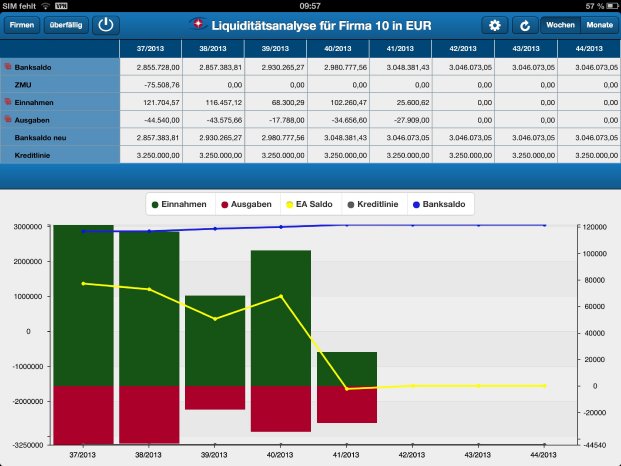Screen dimensions: 621x466
Task: Tap the 40/2013 Einnahmen bar in chart
Action: click(280, 318)
